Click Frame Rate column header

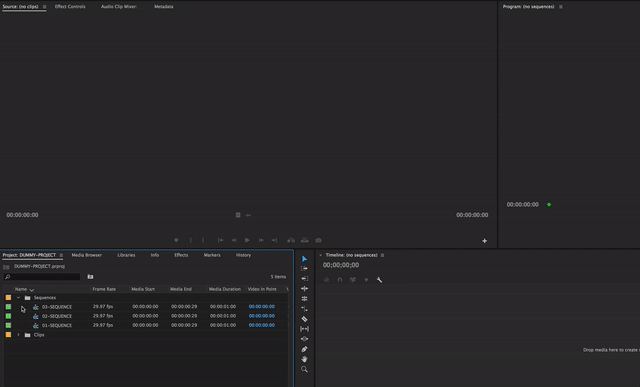coord(104,289)
